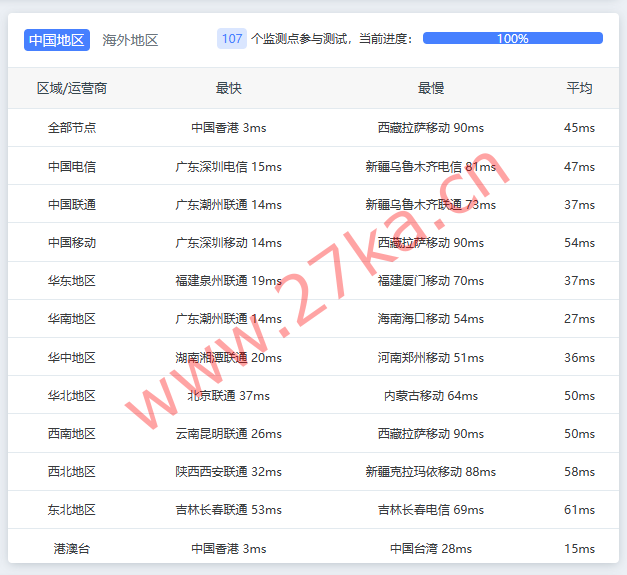Screen dimensions: 627x575
Task: Click 湖南湘潭联通 20ms cell
Action: (229, 357)
